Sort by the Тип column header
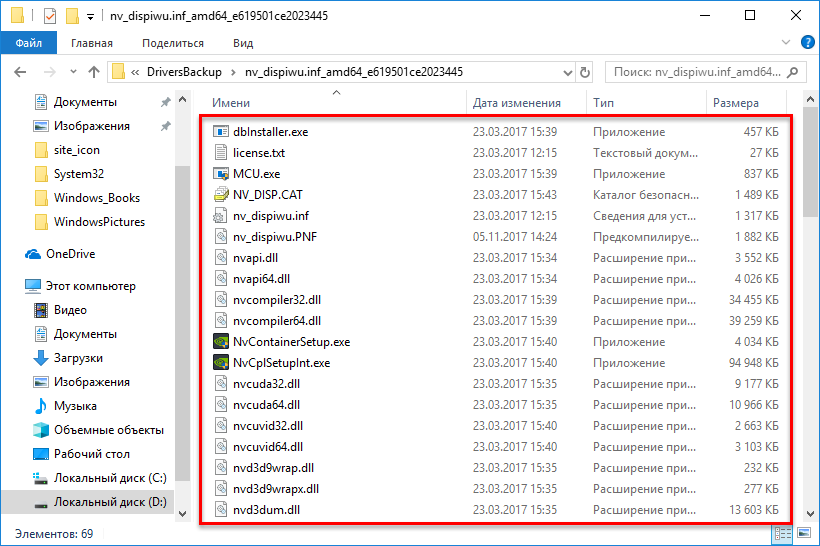Screen dimensions: 820x546 603,103
